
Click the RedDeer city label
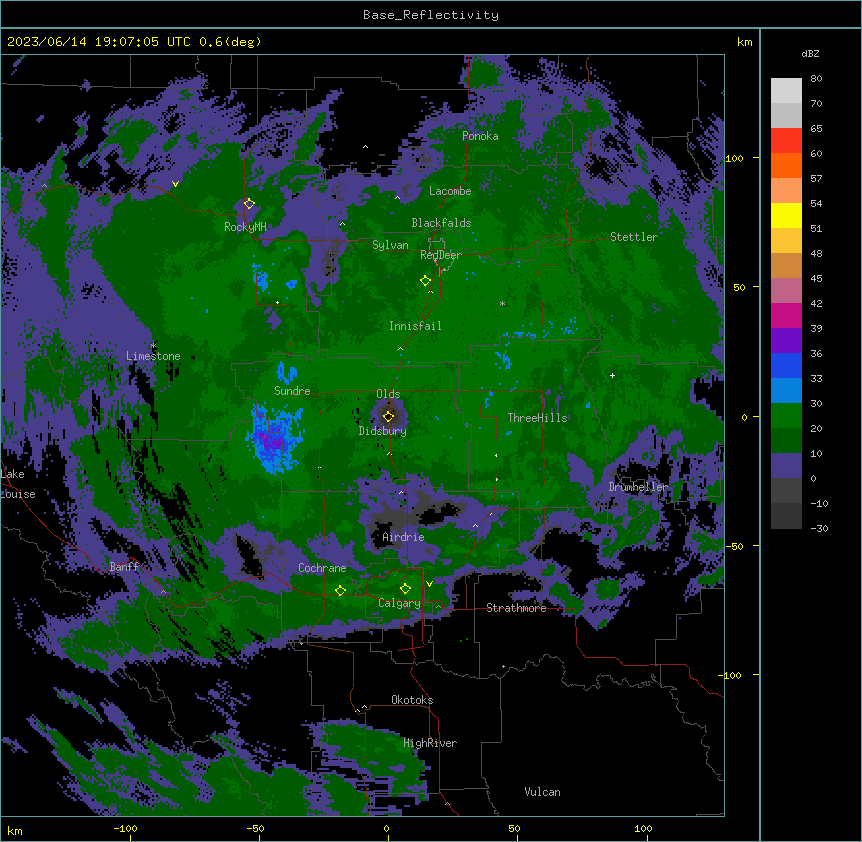[441, 255]
